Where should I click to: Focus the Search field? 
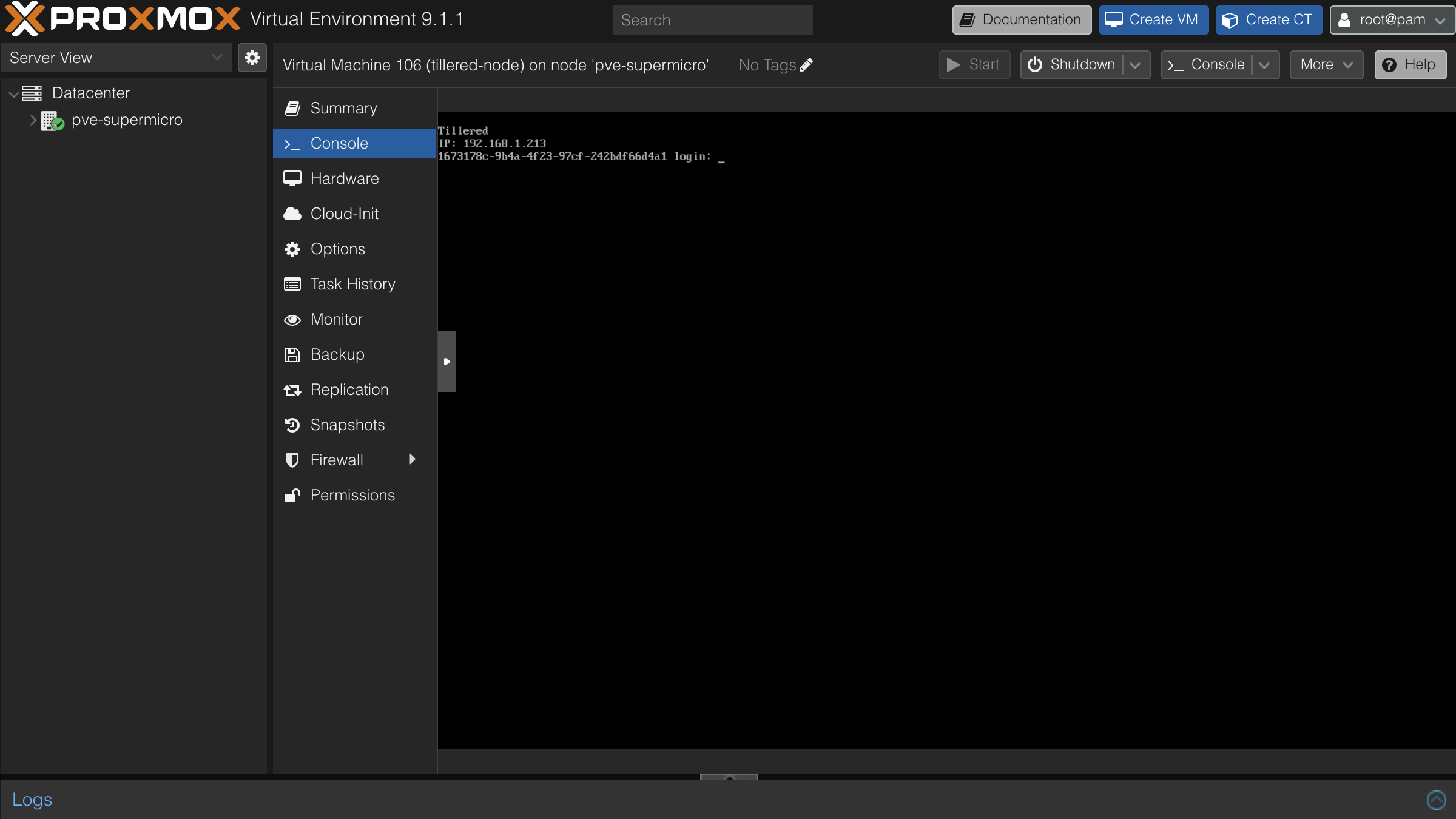(x=712, y=20)
